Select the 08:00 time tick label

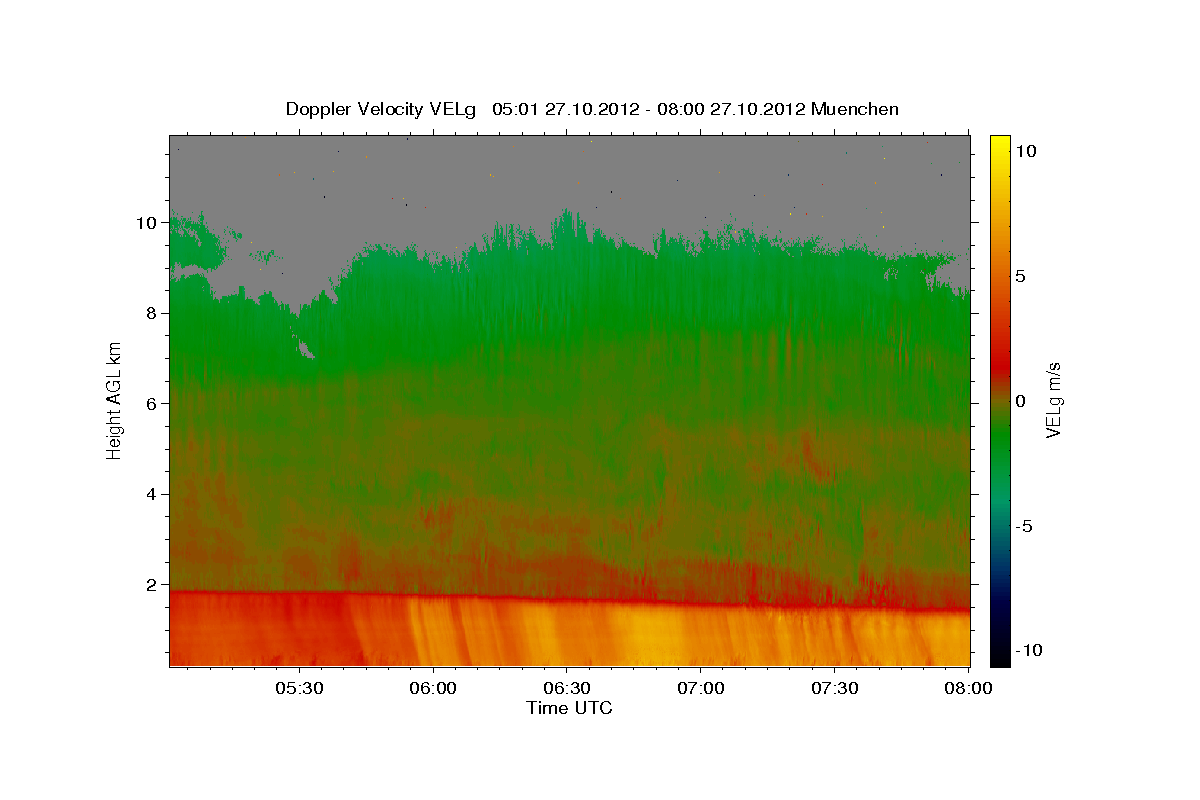(x=968, y=688)
